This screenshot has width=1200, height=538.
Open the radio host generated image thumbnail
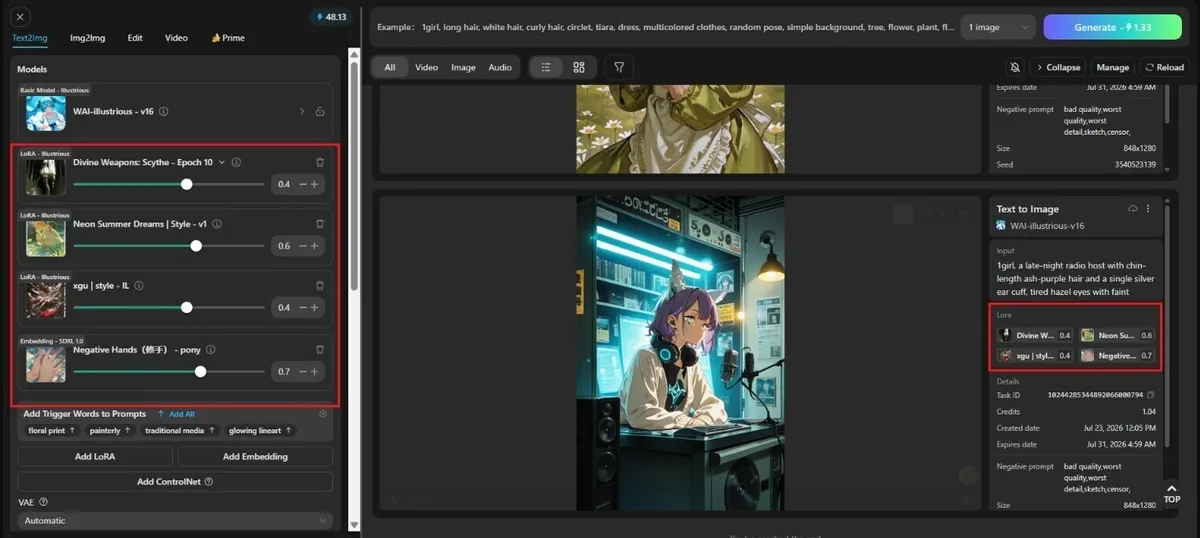(x=680, y=352)
